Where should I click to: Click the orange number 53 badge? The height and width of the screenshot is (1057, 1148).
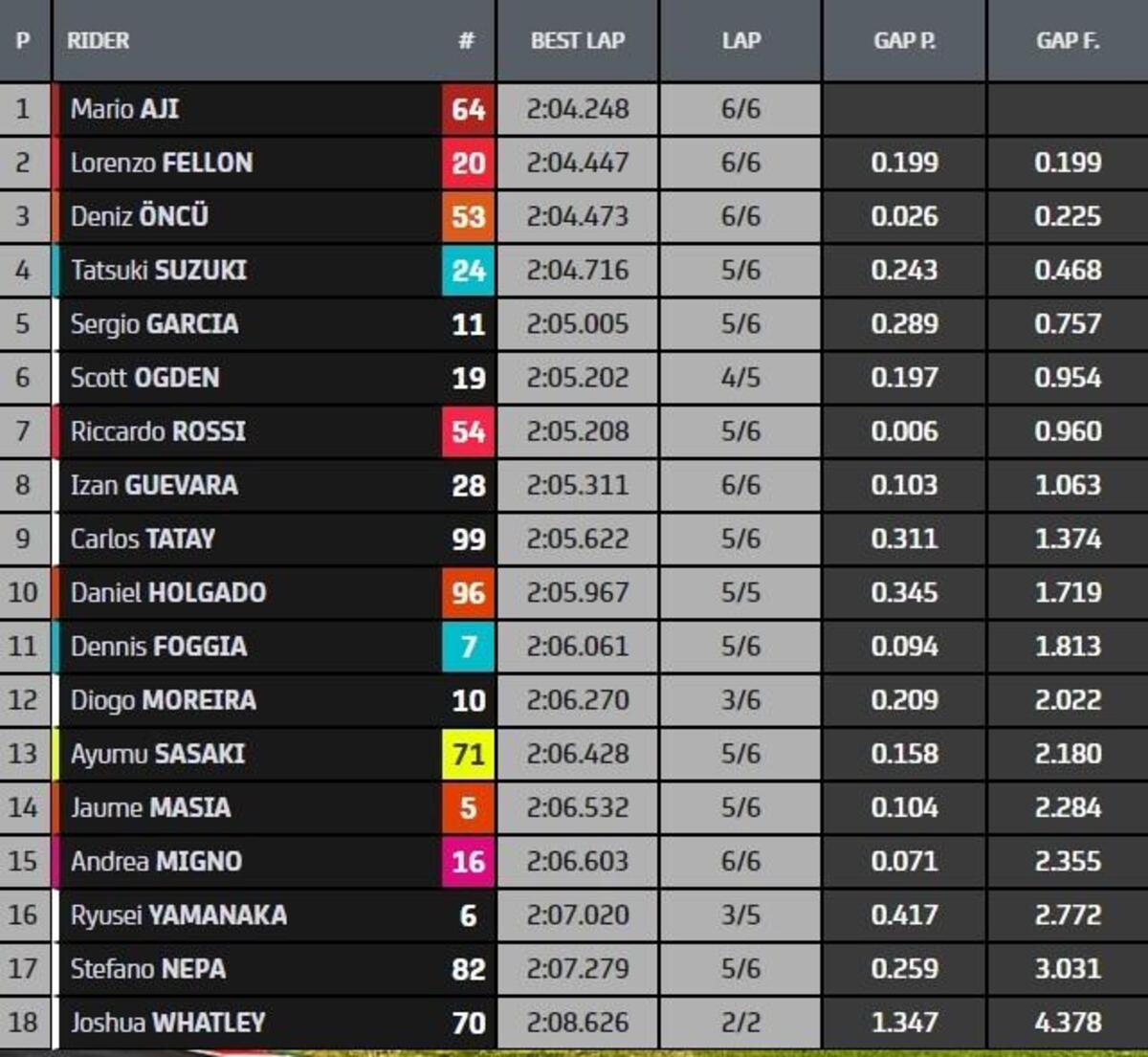point(468,216)
